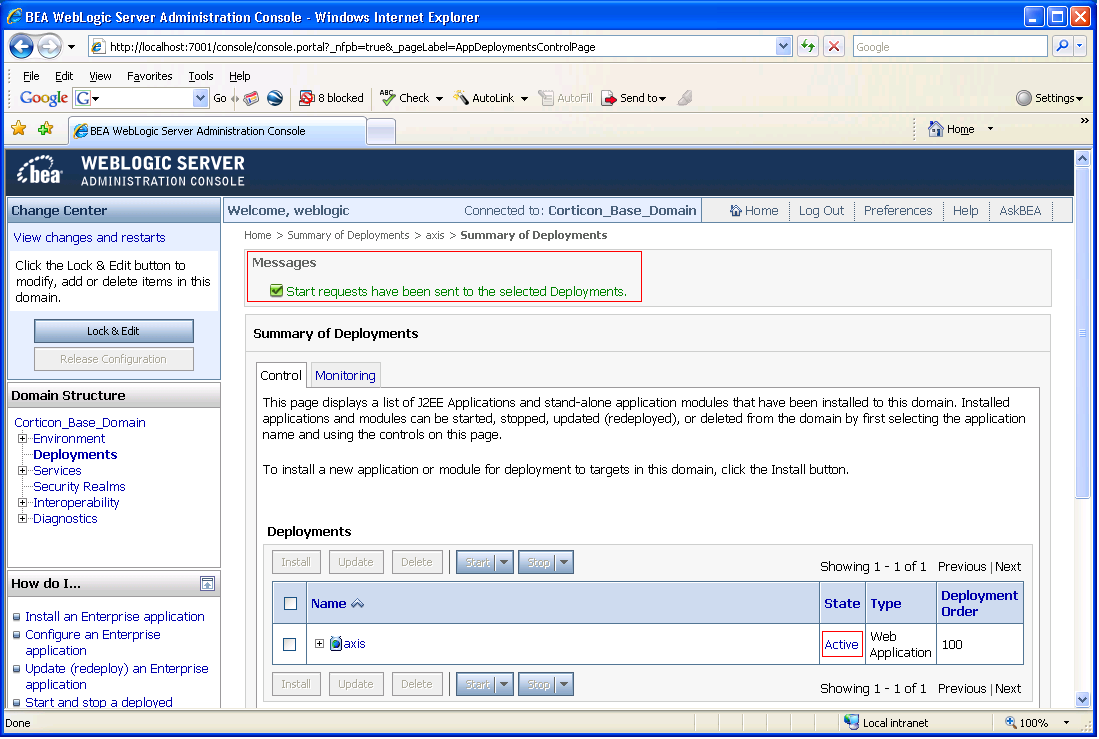This screenshot has height=739, width=1099.
Task: Click the Google toolbar Send to icon
Action: tap(608, 98)
